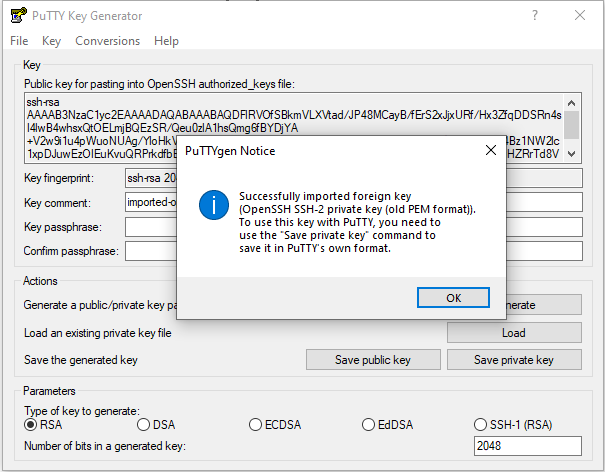Select the RSA key type
This screenshot has height=472, width=605.
tap(31, 425)
